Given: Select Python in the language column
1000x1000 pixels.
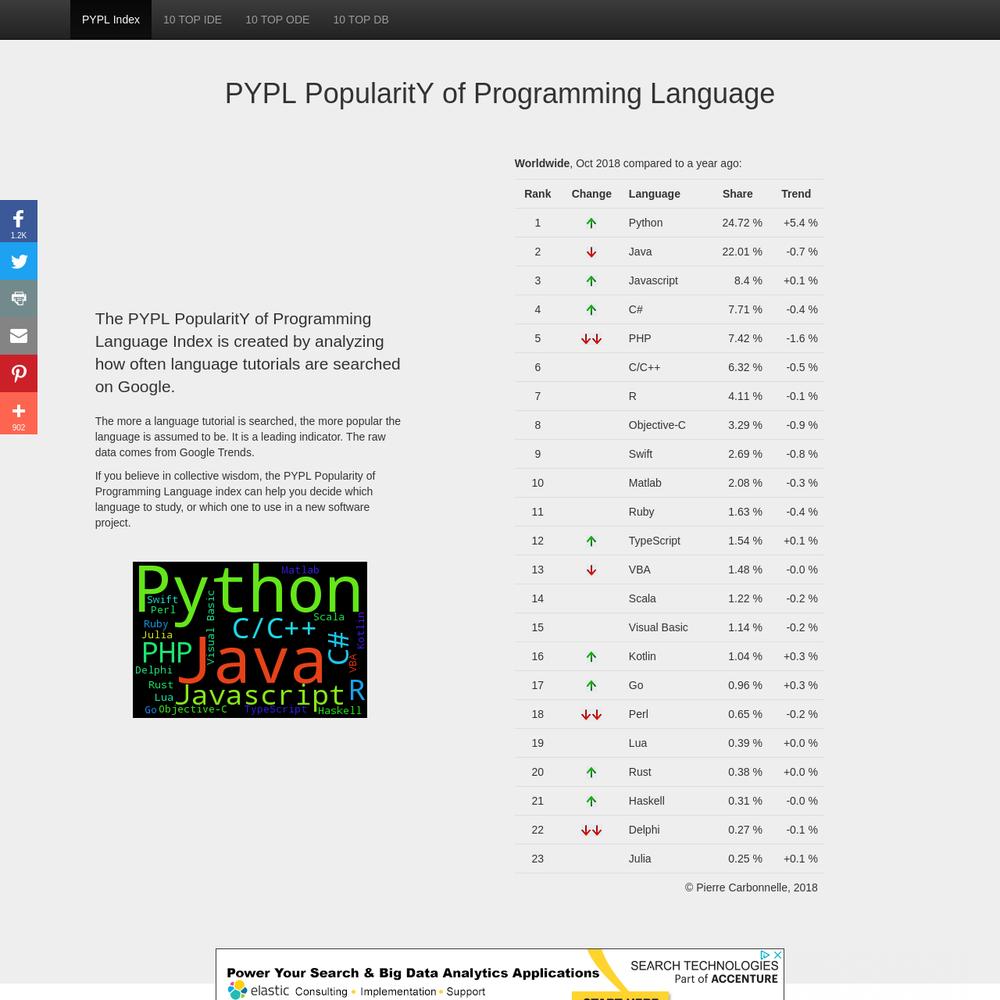Looking at the screenshot, I should click(645, 223).
